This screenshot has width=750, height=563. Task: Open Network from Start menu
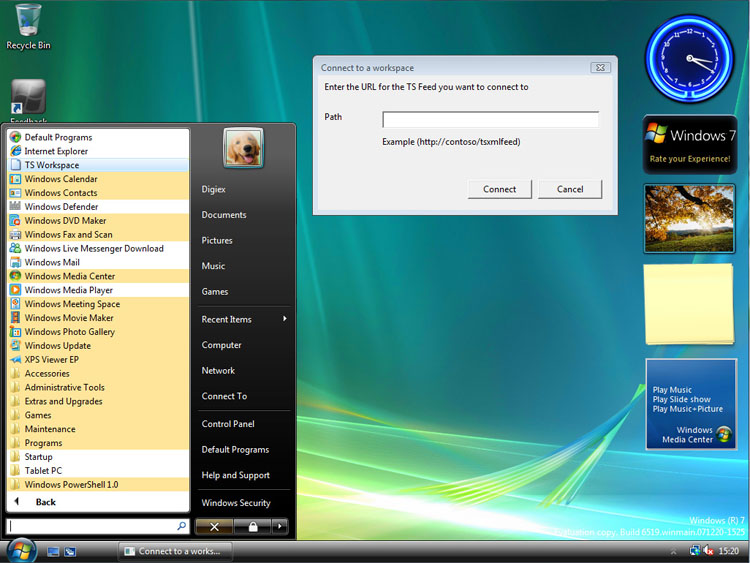tap(218, 370)
